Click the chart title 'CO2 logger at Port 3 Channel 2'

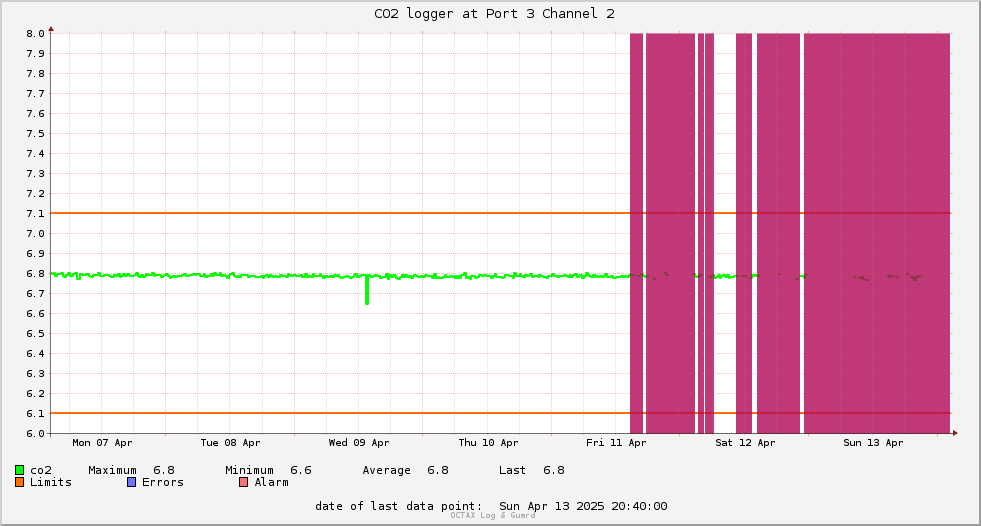(494, 14)
